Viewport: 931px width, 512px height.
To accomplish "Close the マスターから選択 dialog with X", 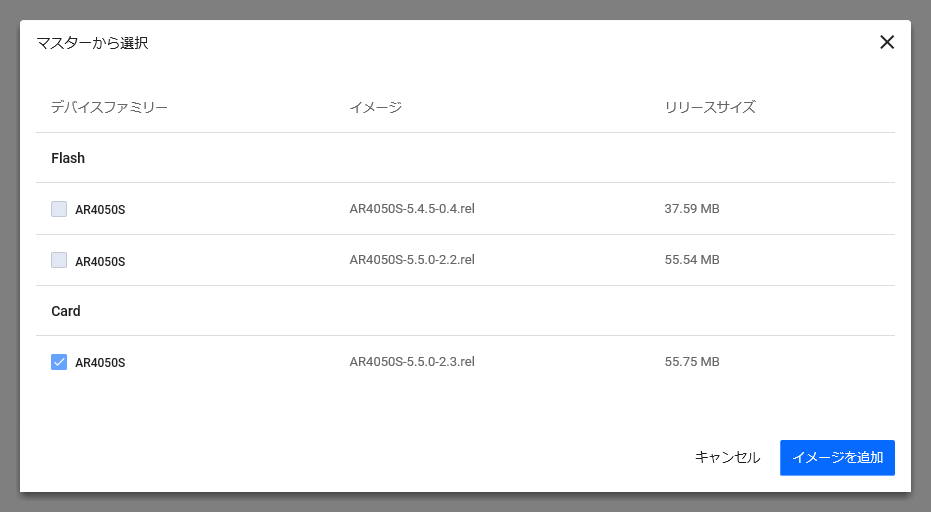I will [x=886, y=42].
